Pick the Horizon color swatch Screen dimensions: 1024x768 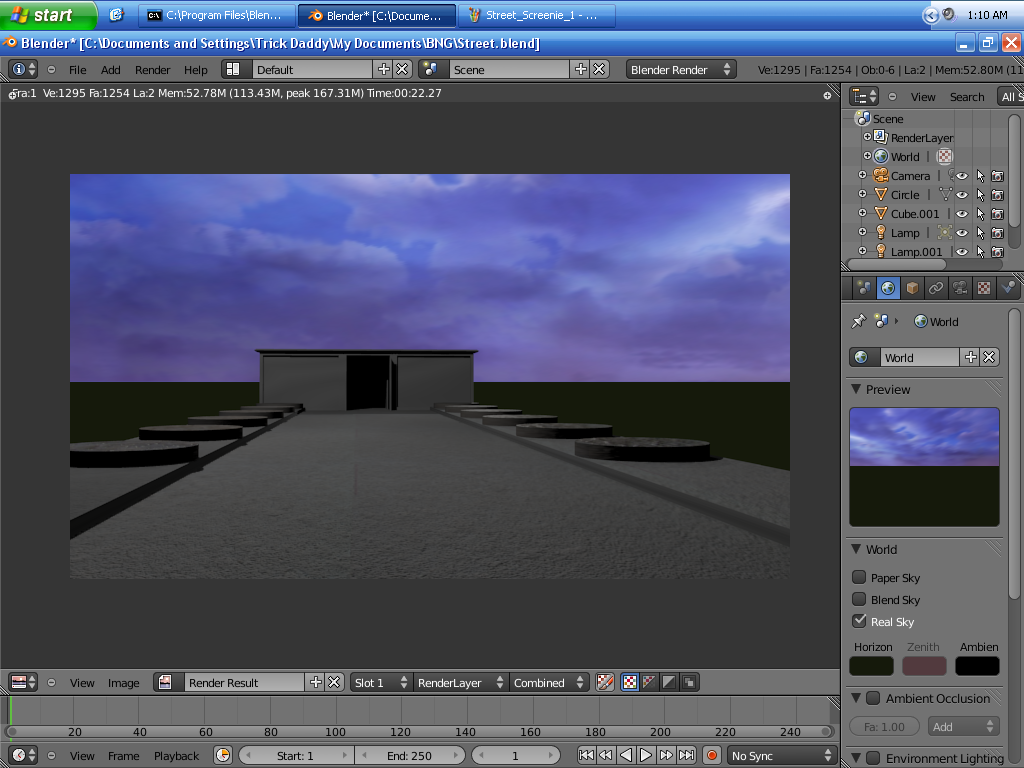pos(871,665)
